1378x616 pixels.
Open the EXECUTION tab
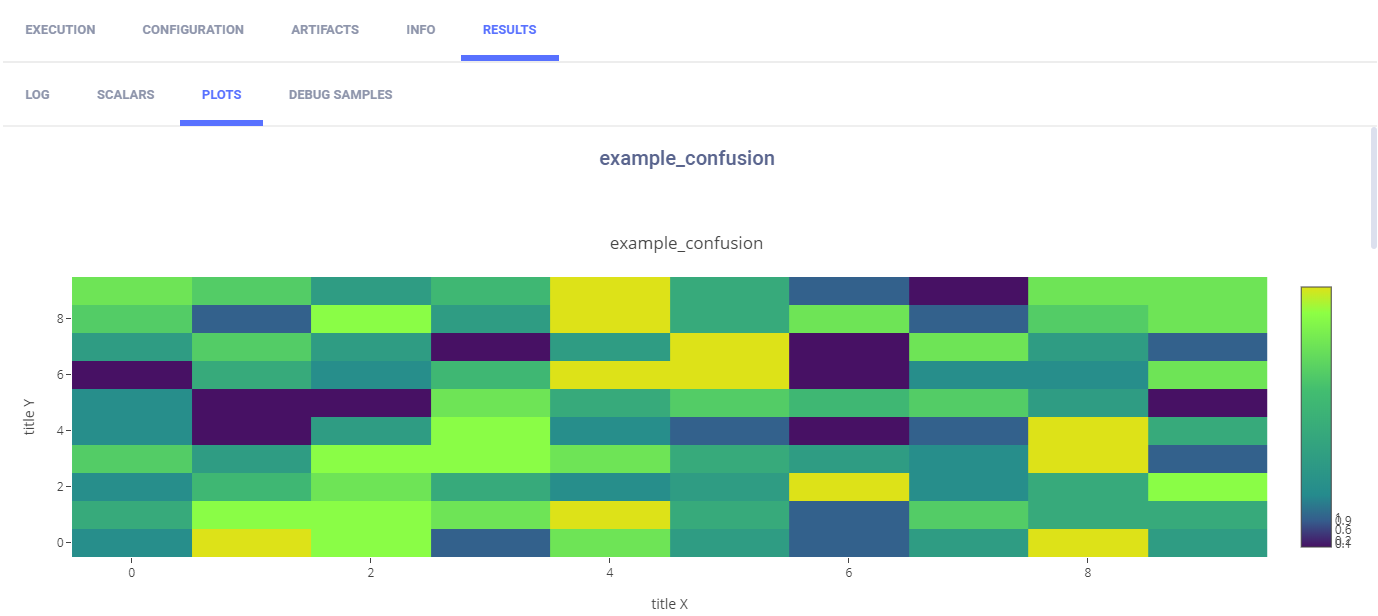coord(60,30)
